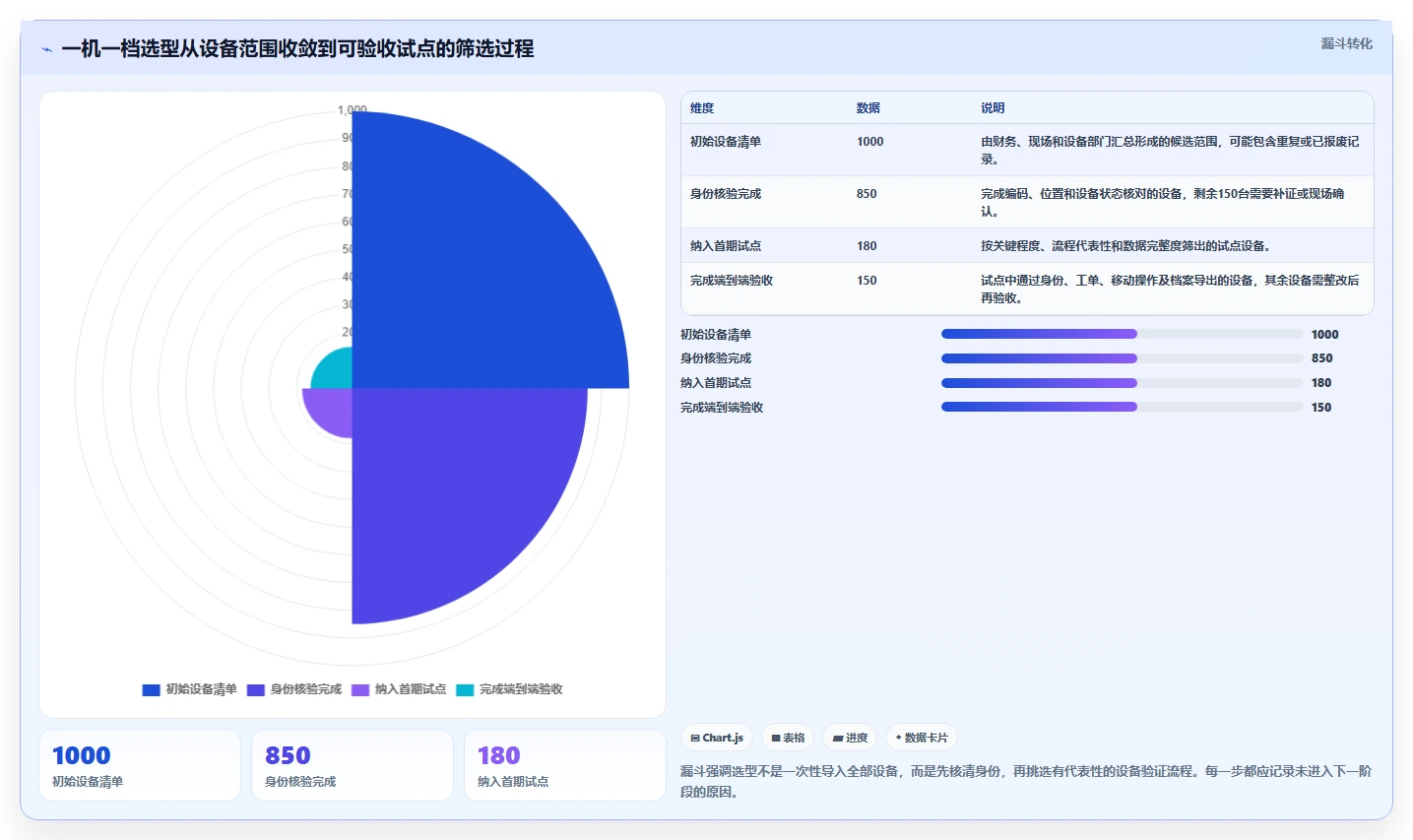This screenshot has height=840, width=1413.
Task: Select the Chart.js tag
Action: click(x=717, y=738)
